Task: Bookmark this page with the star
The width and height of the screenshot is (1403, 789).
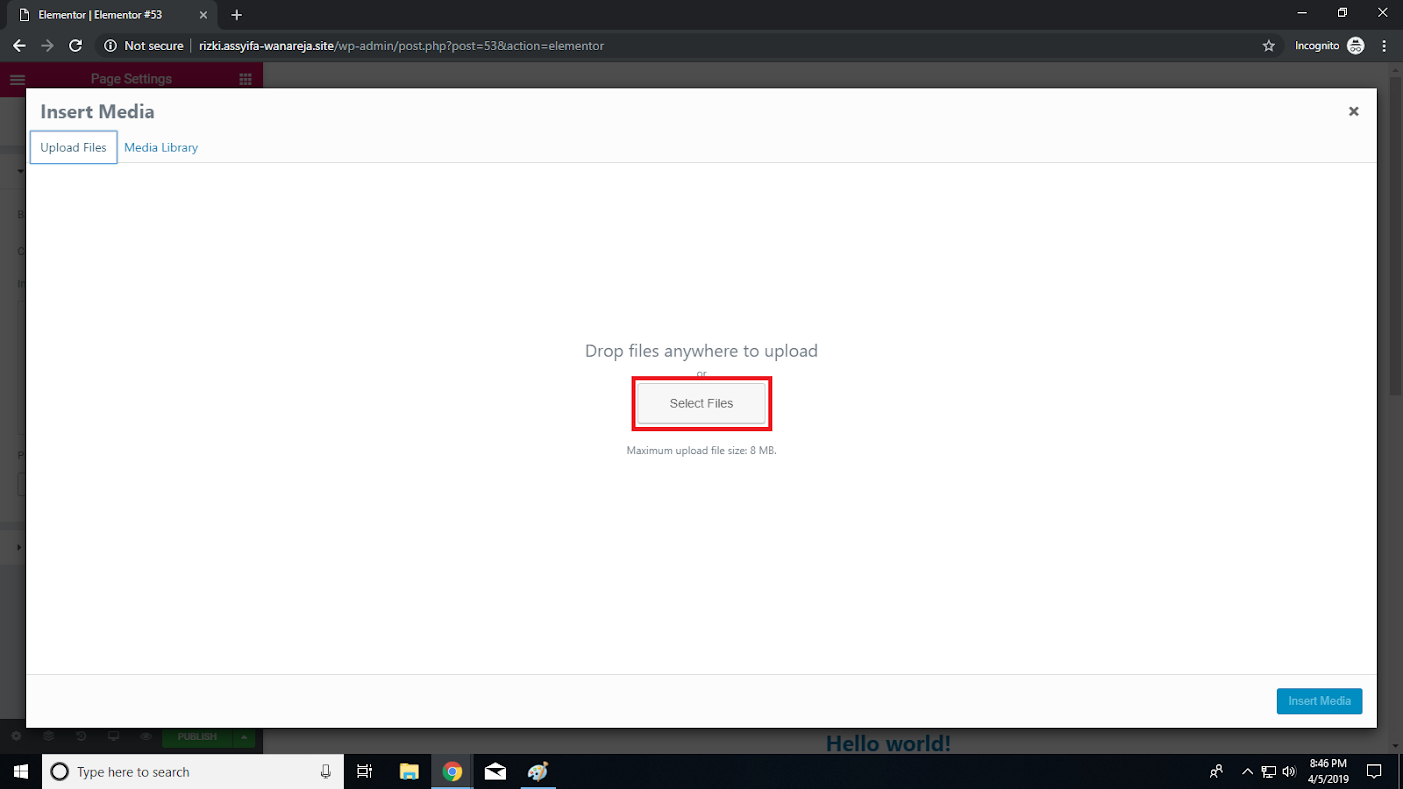Action: (1269, 46)
